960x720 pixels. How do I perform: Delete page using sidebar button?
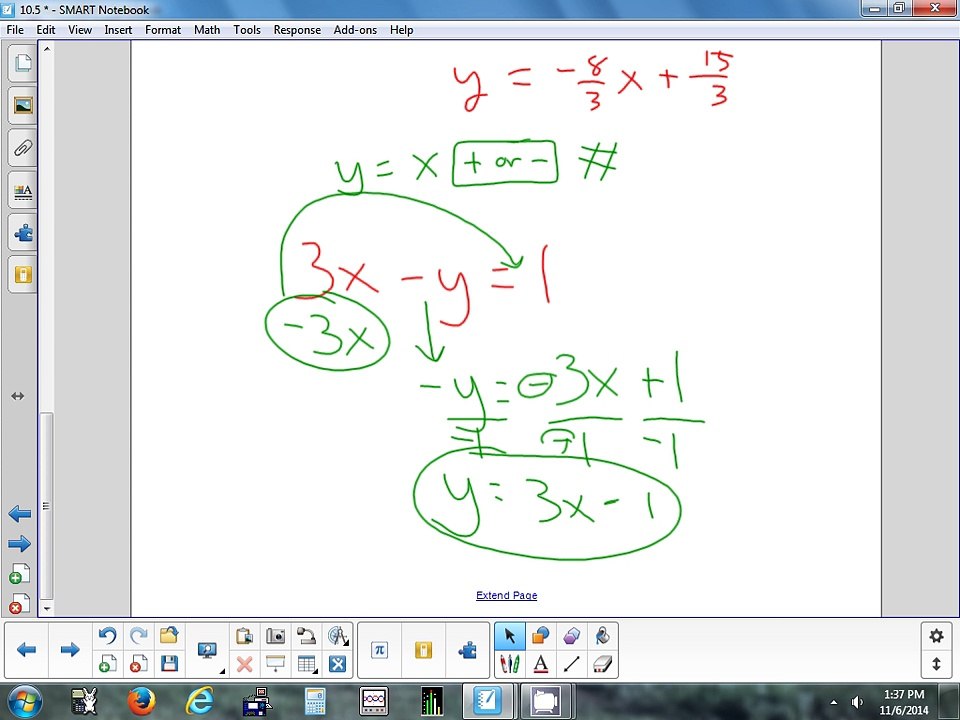point(20,604)
